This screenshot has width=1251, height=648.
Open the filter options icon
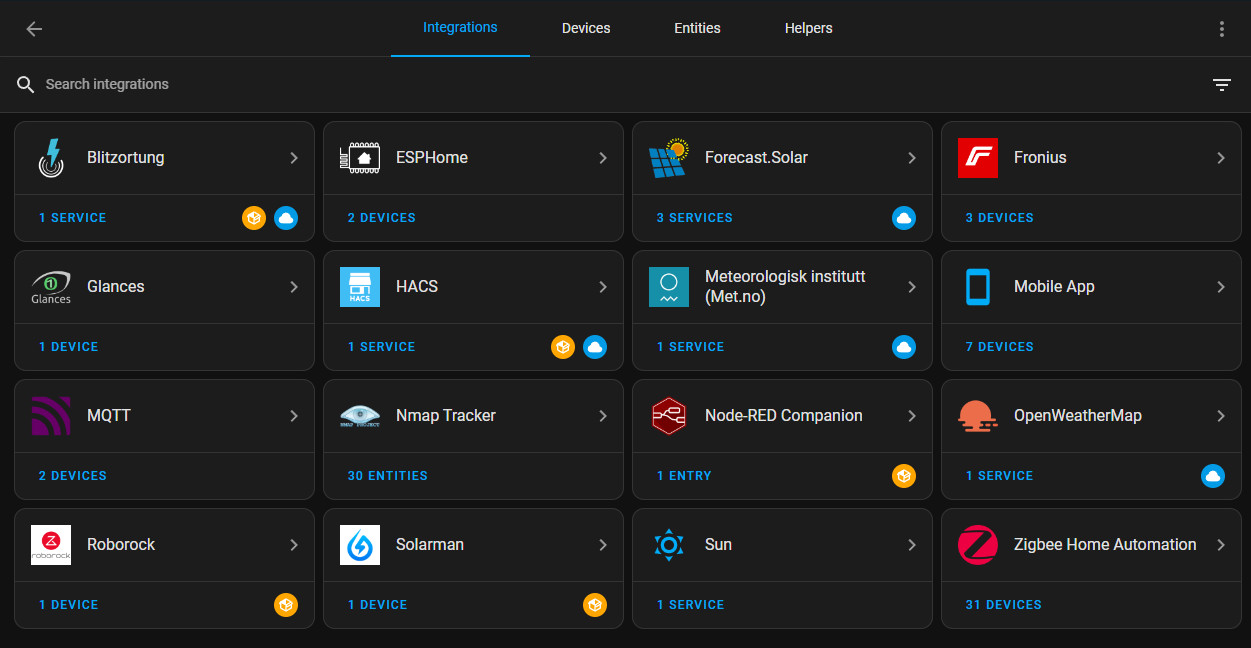1221,85
